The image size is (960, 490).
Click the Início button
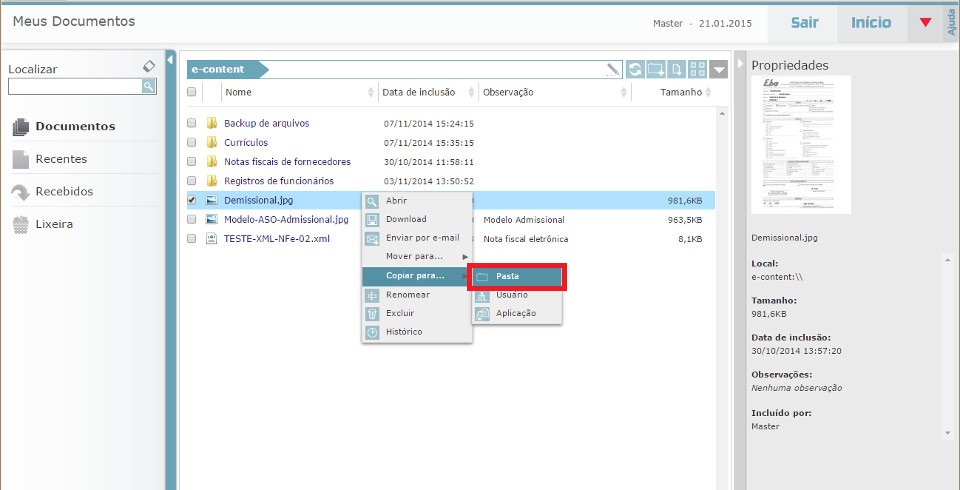871,22
